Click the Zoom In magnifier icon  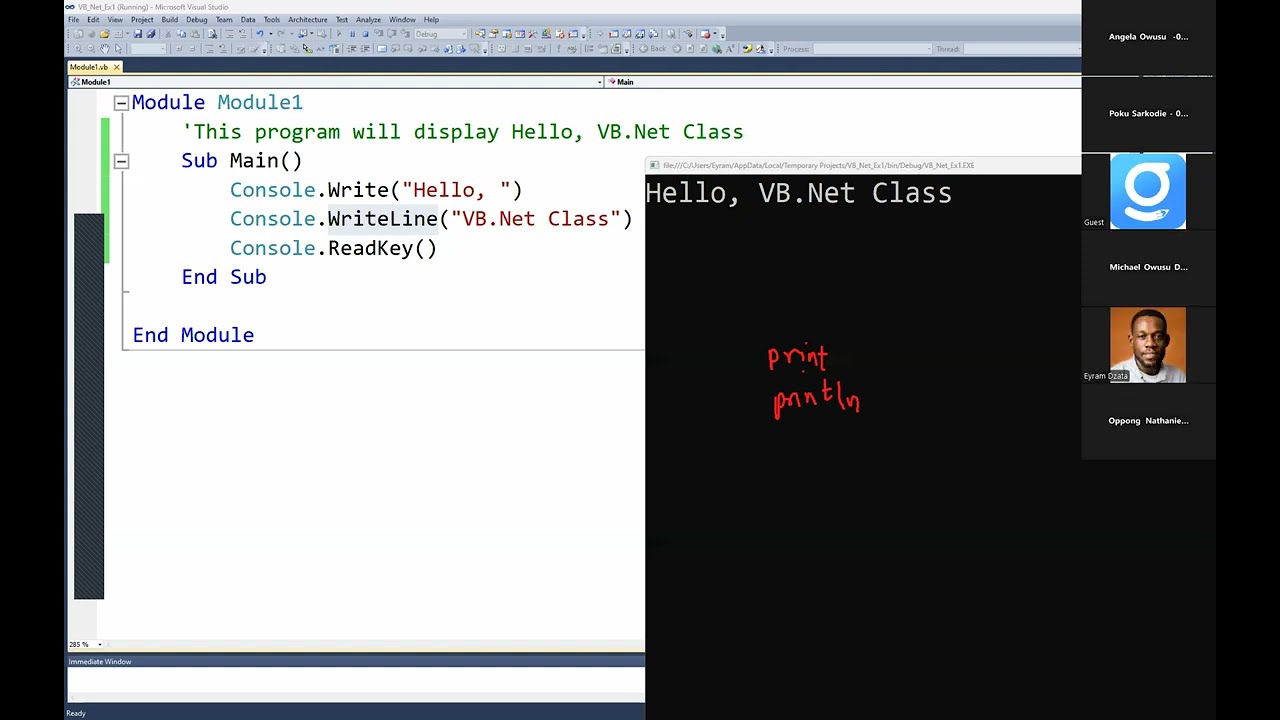77,49
